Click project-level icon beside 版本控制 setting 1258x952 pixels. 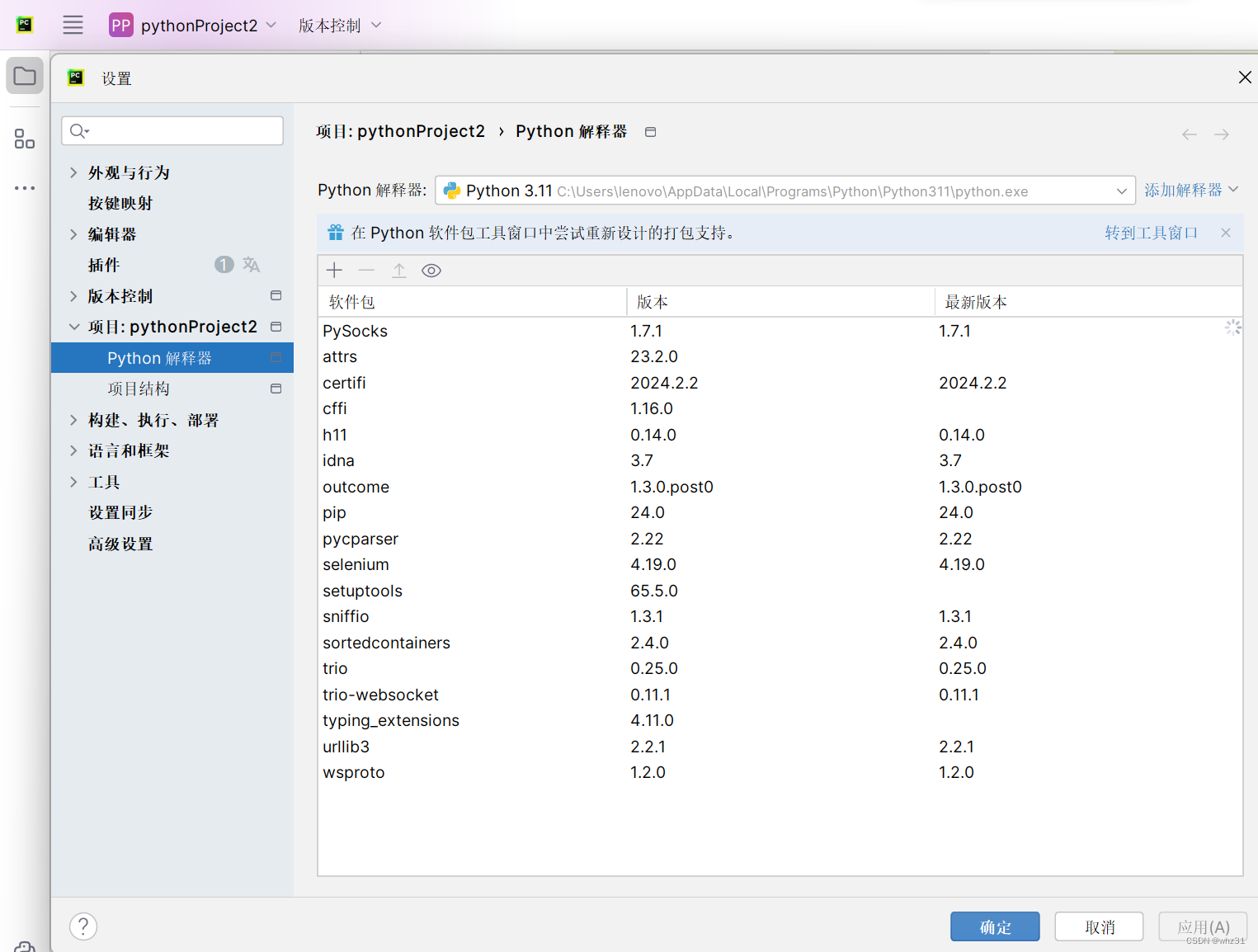pos(276,295)
